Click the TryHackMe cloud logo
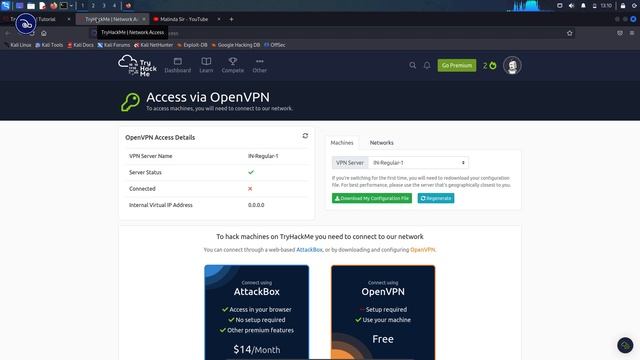Screen dimensions: 640x360 pos(137,66)
